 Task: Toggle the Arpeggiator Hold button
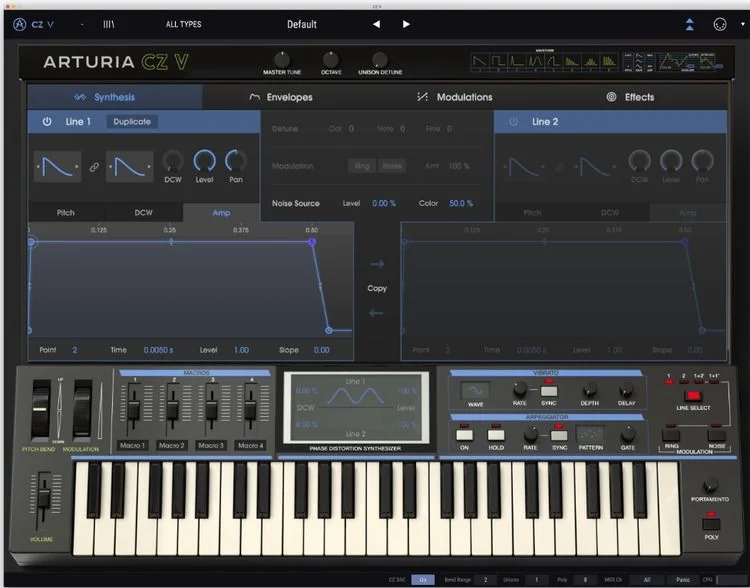coord(496,435)
